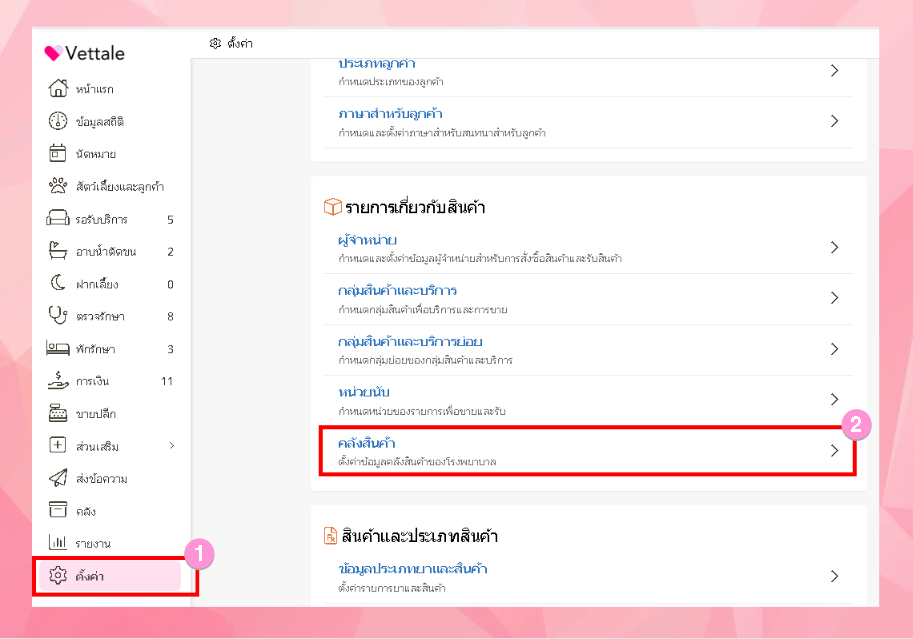
Task: Click the archive box icon for คลัง
Action: 58,510
